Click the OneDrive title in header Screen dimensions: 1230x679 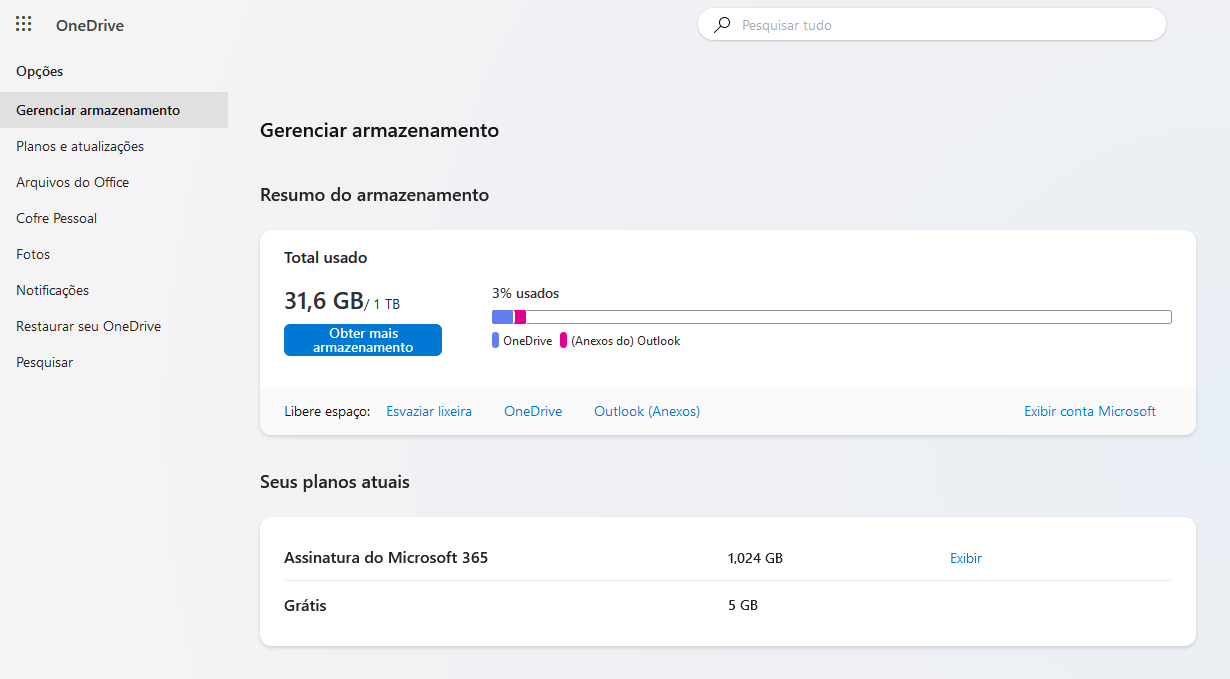coord(90,26)
